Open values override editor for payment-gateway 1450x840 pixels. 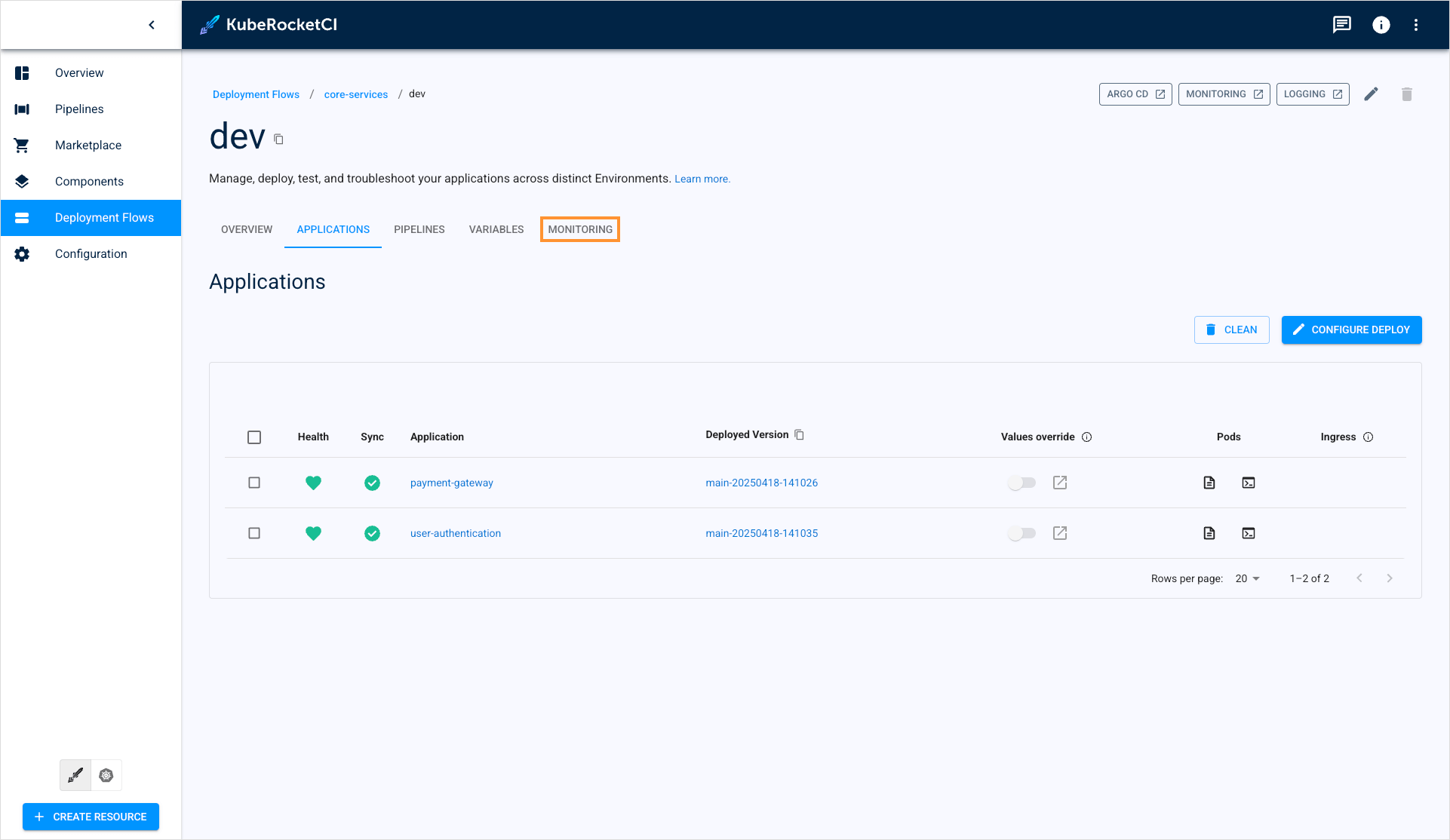pos(1059,483)
